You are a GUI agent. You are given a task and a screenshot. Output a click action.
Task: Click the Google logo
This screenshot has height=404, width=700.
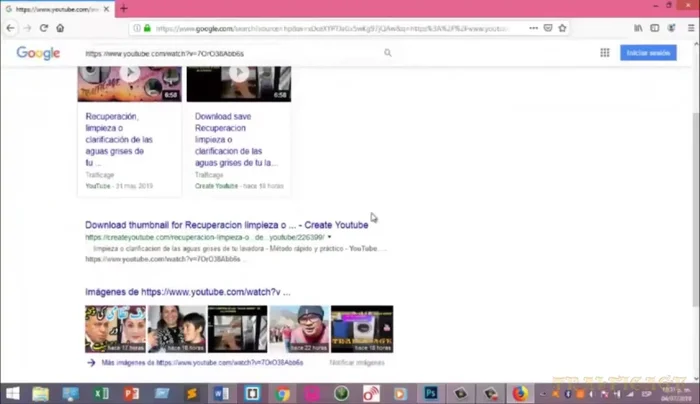coord(38,53)
